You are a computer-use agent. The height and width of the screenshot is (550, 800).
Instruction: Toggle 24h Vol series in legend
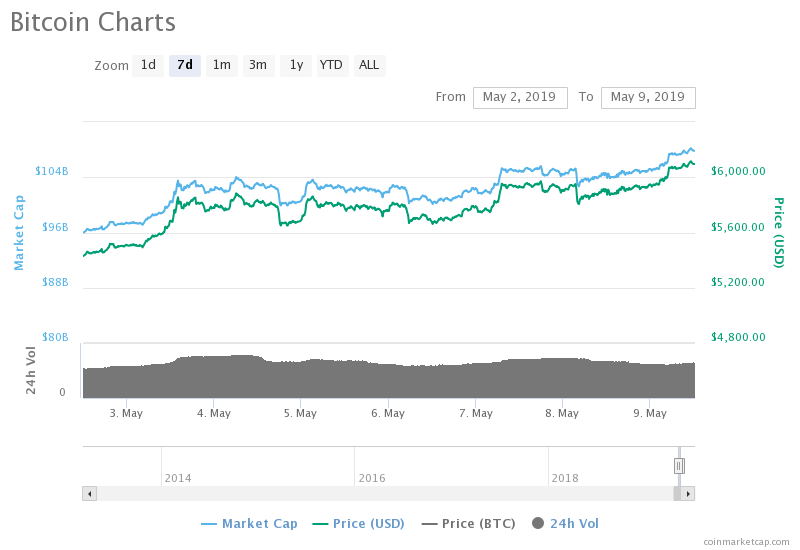pos(566,523)
